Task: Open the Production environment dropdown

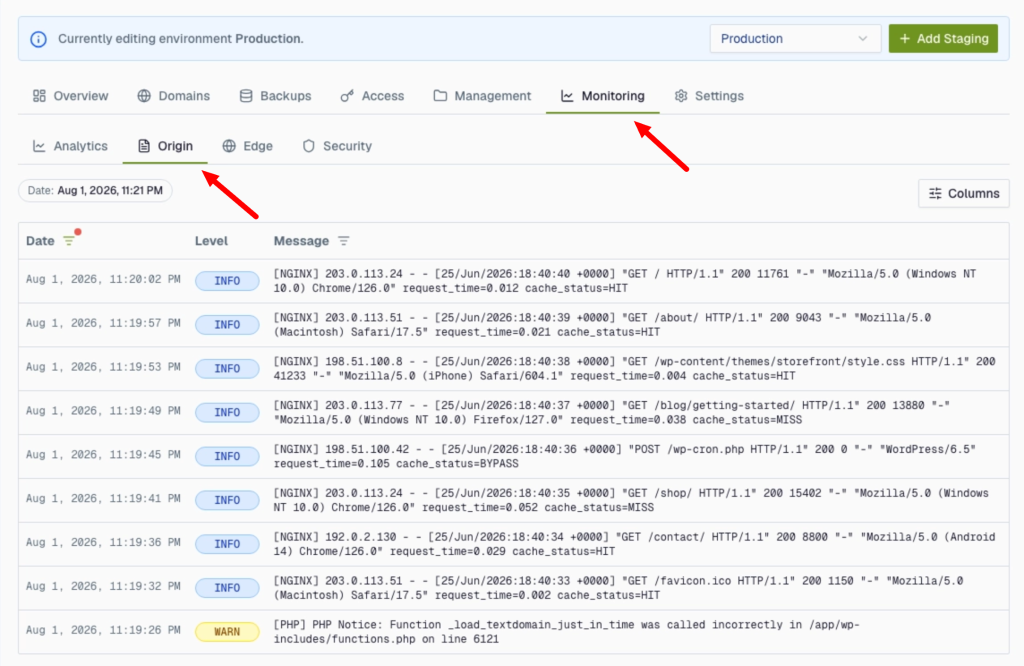Action: coord(795,39)
